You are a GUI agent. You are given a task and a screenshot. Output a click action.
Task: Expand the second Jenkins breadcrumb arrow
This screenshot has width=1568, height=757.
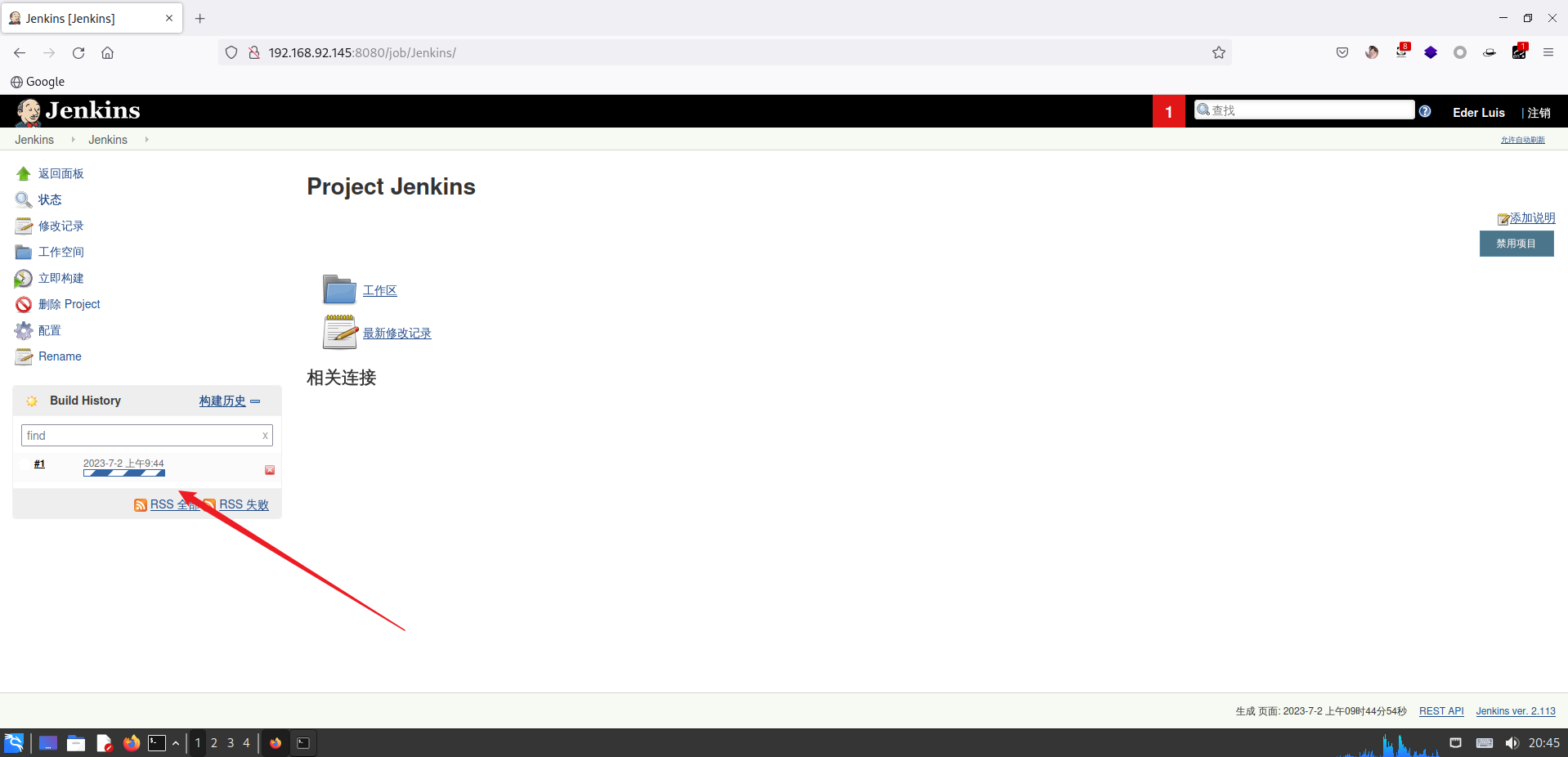pos(146,140)
